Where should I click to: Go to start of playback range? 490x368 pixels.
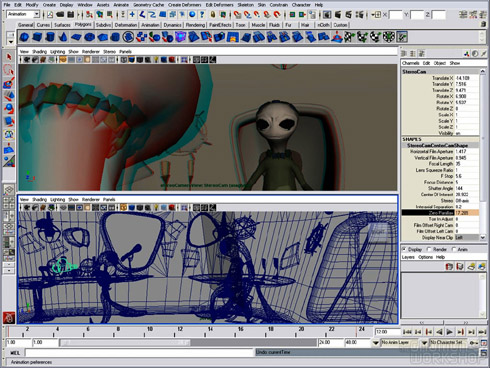pyautogui.click(x=407, y=332)
